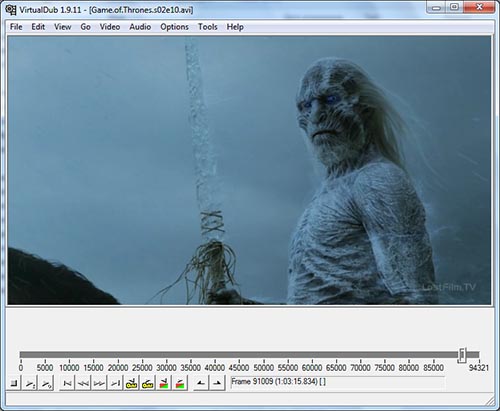Jump to the start of the video
500x411 pixels.
click(x=67, y=383)
